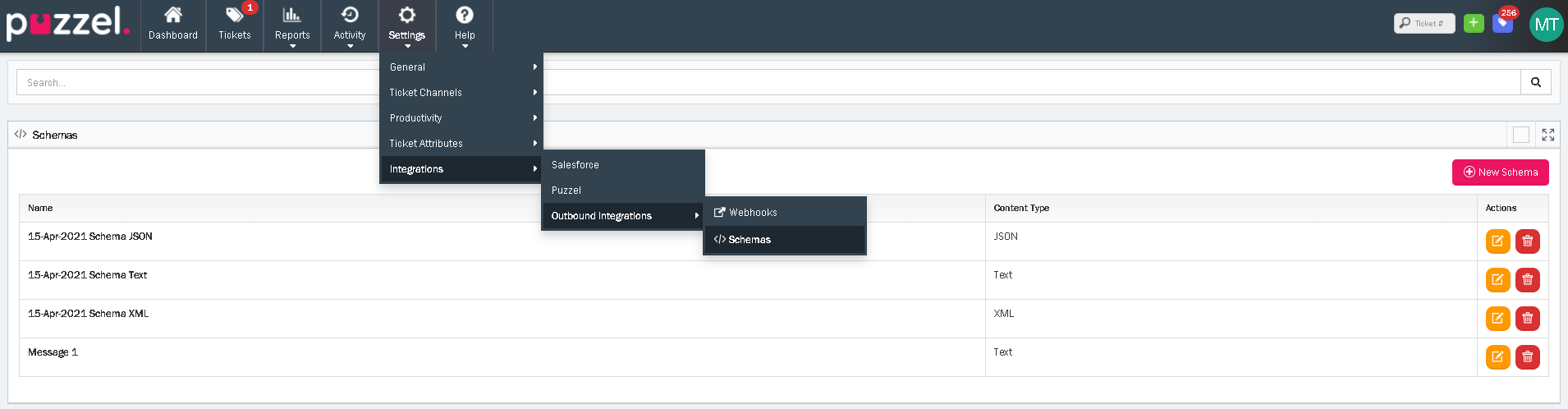
Task: Choose Salesforce from Integrations menu
Action: [x=575, y=165]
